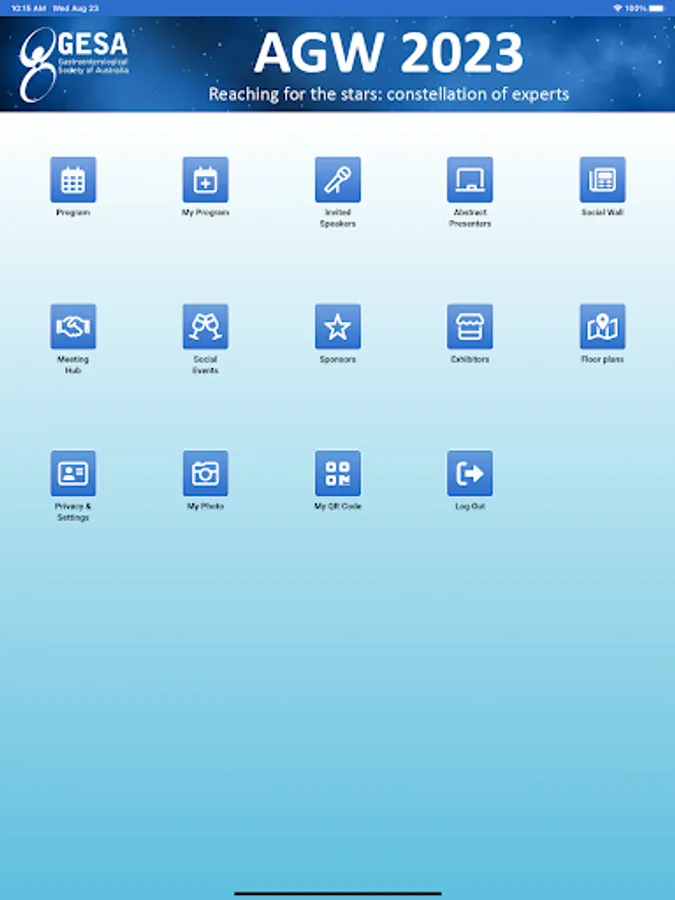Open the Floor plans map icon
This screenshot has height=900, width=675.
[x=602, y=327]
